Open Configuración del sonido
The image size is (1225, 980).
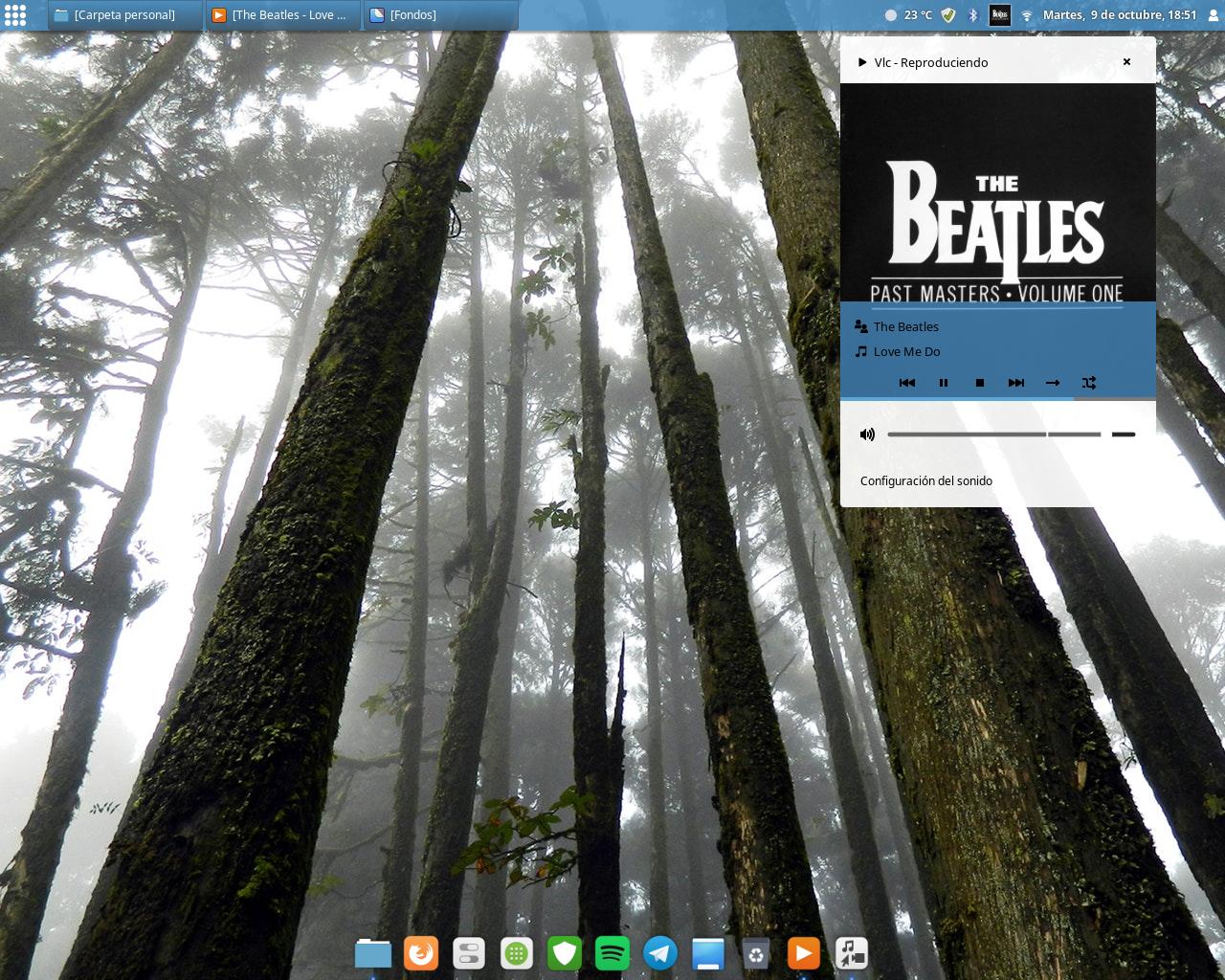pos(926,480)
